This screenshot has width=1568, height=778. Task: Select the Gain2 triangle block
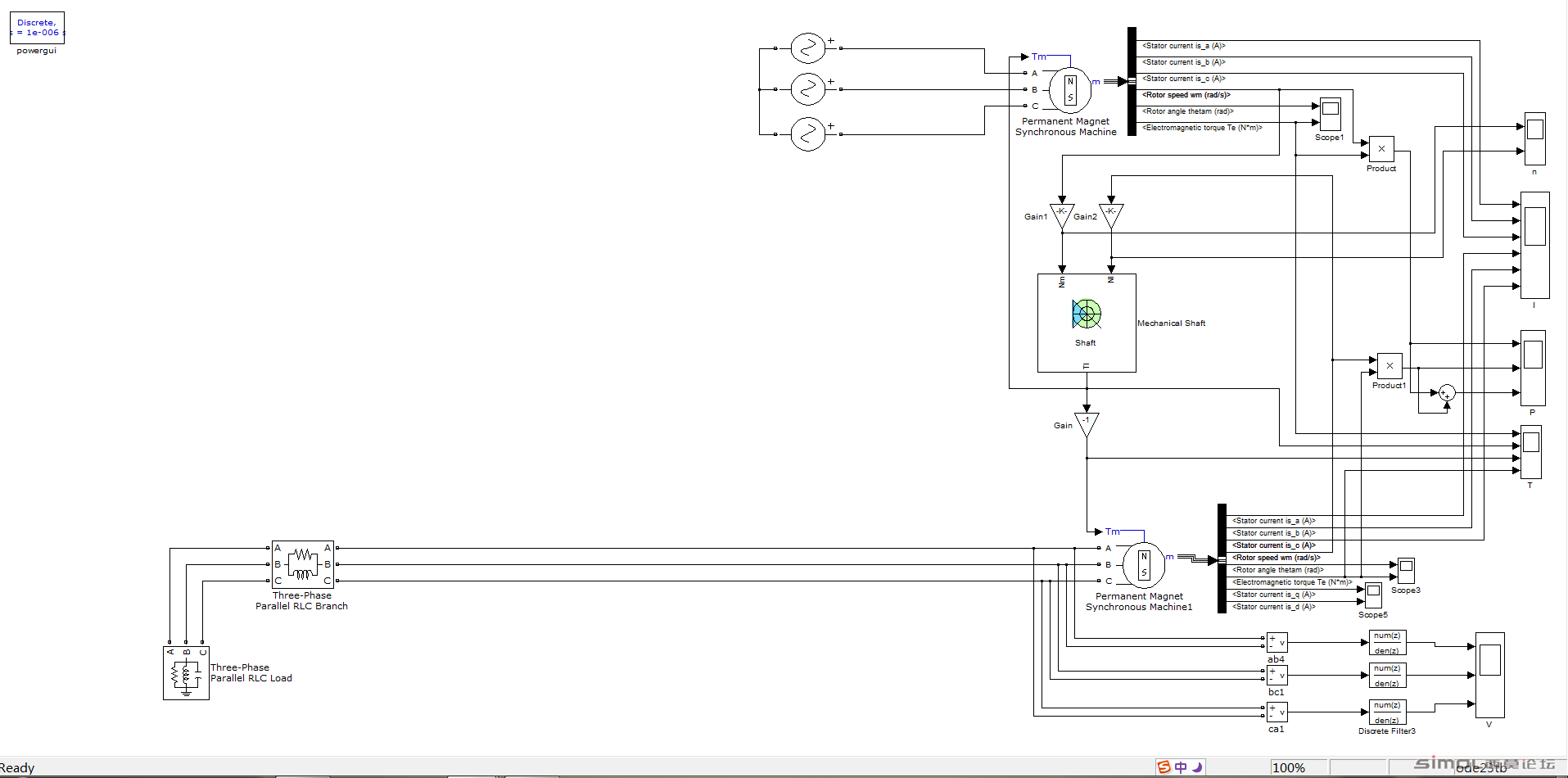click(x=1111, y=216)
